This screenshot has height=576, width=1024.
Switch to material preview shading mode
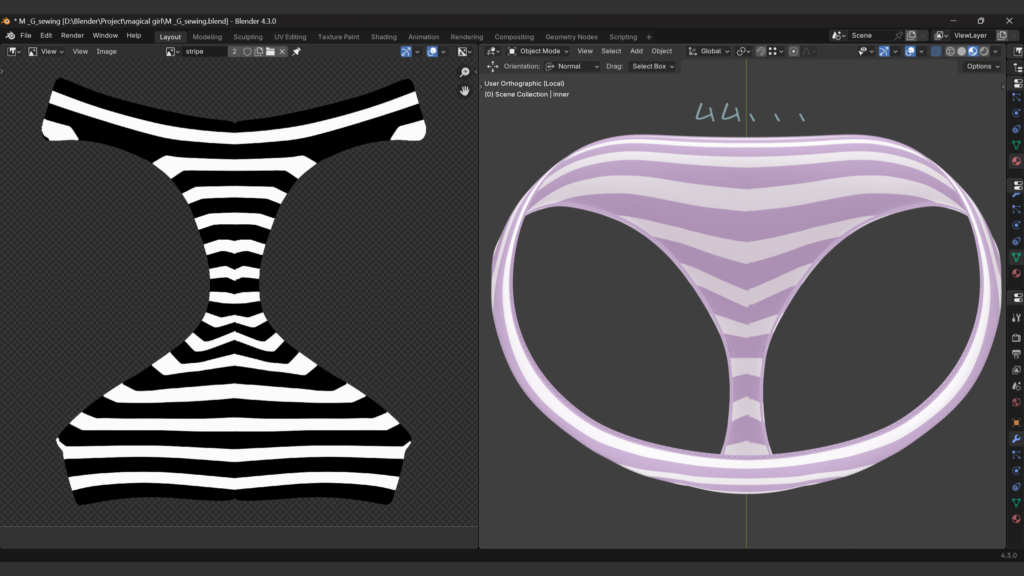point(973,51)
